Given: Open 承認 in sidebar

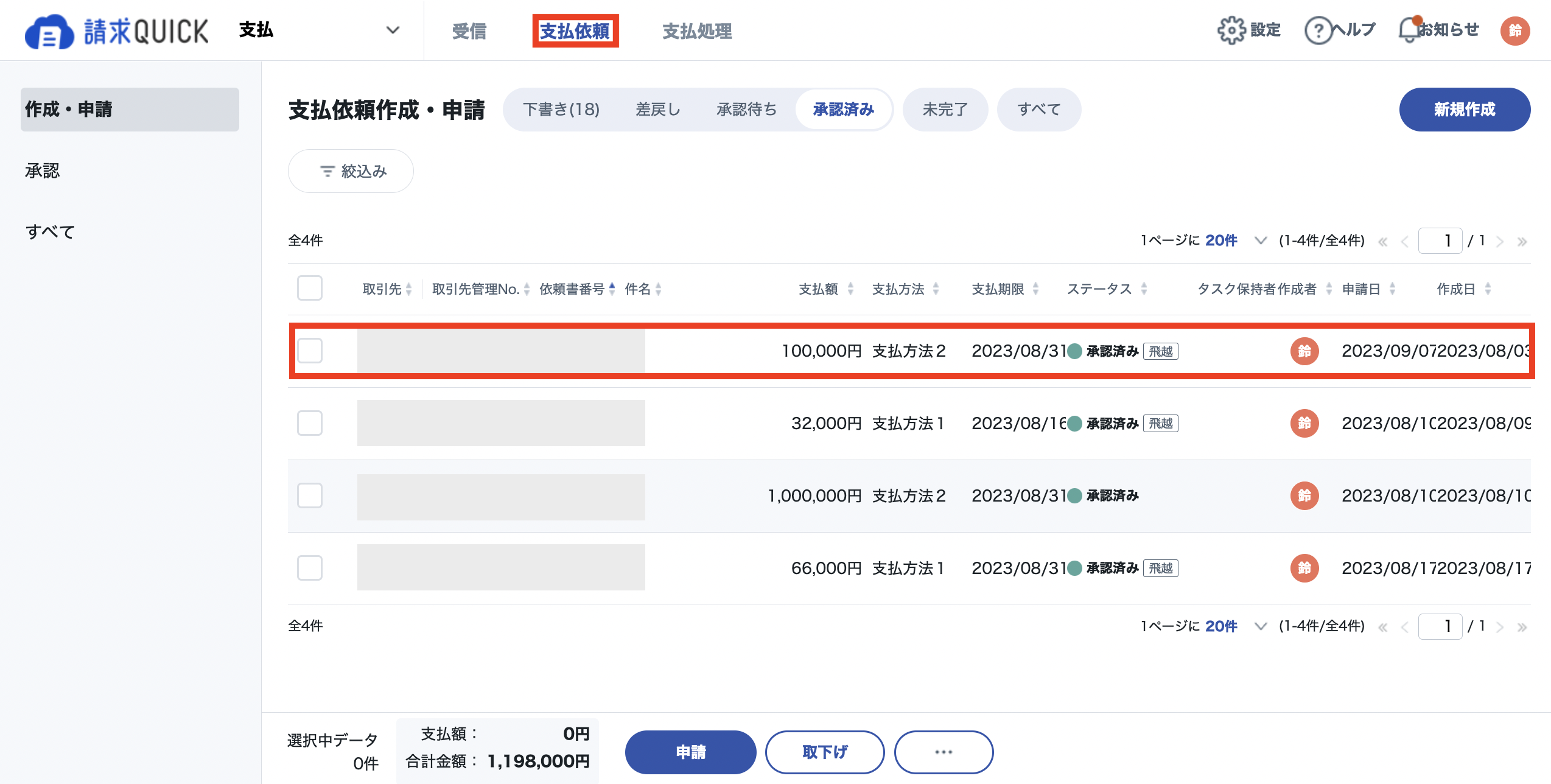Looking at the screenshot, I should coord(43,170).
